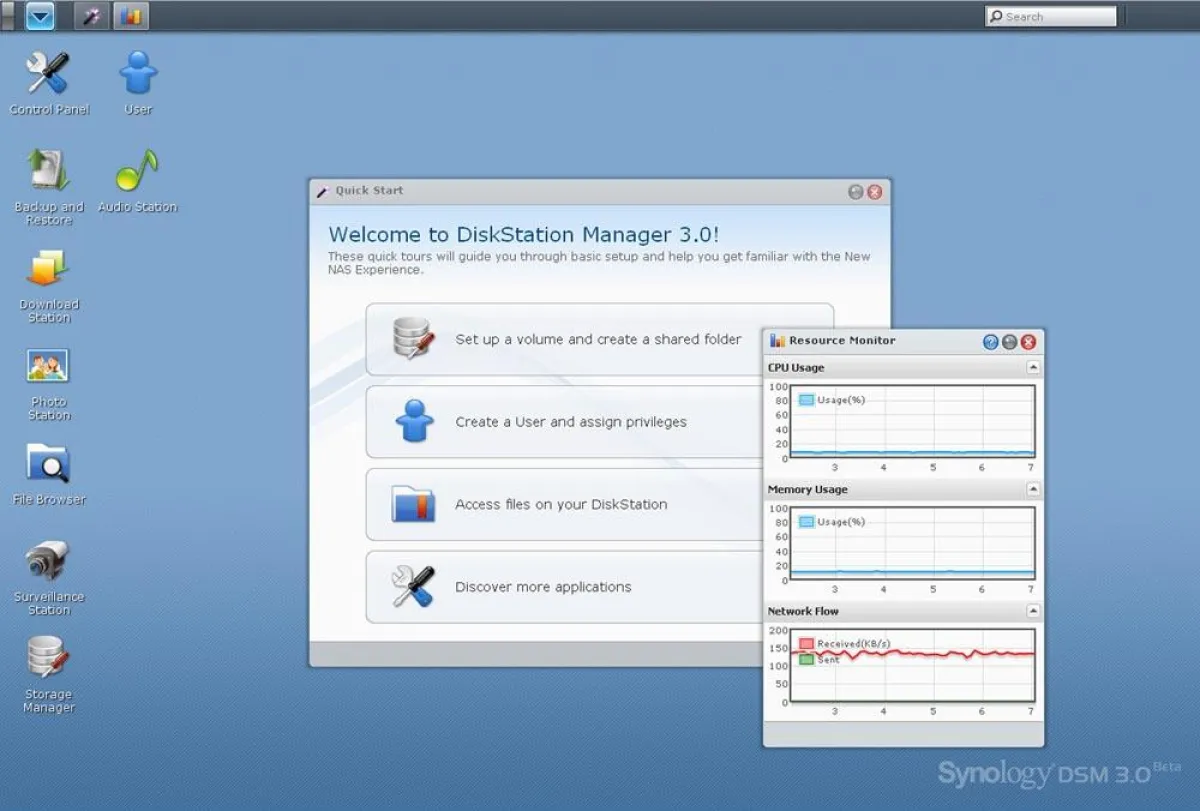Collapse the Network Flow section

(x=1033, y=611)
